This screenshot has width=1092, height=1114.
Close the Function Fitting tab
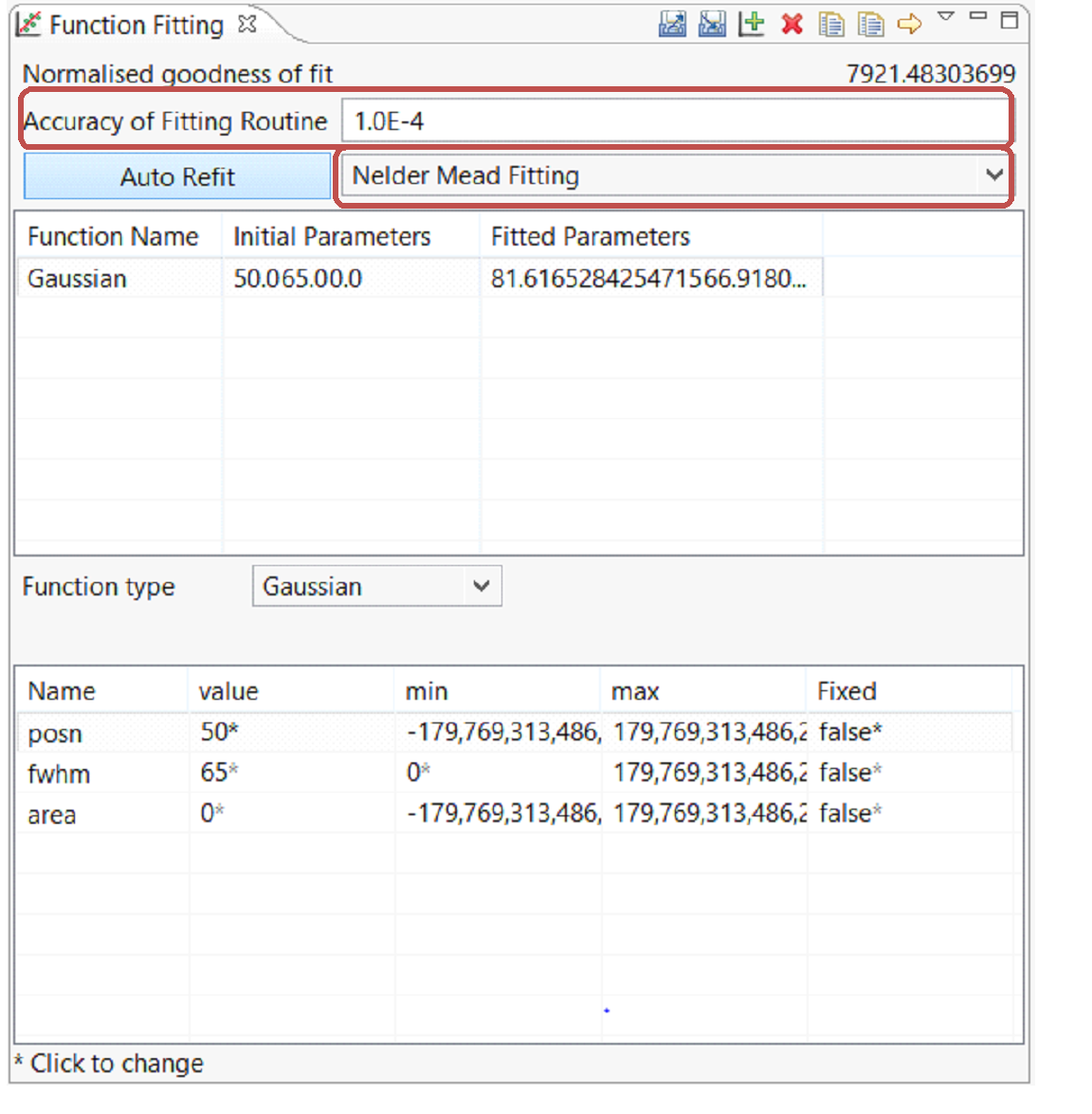click(247, 25)
